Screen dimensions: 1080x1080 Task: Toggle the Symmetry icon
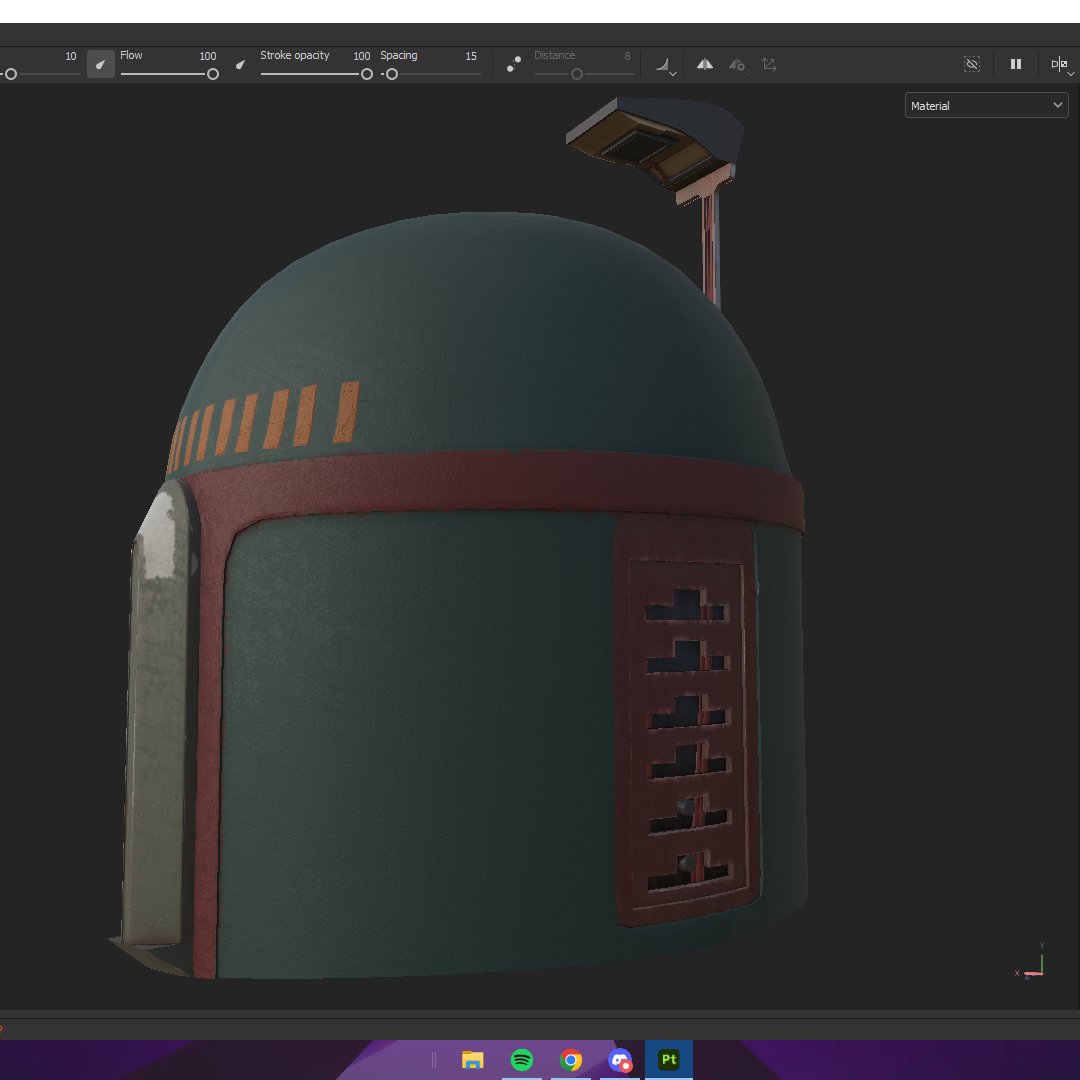coord(705,64)
